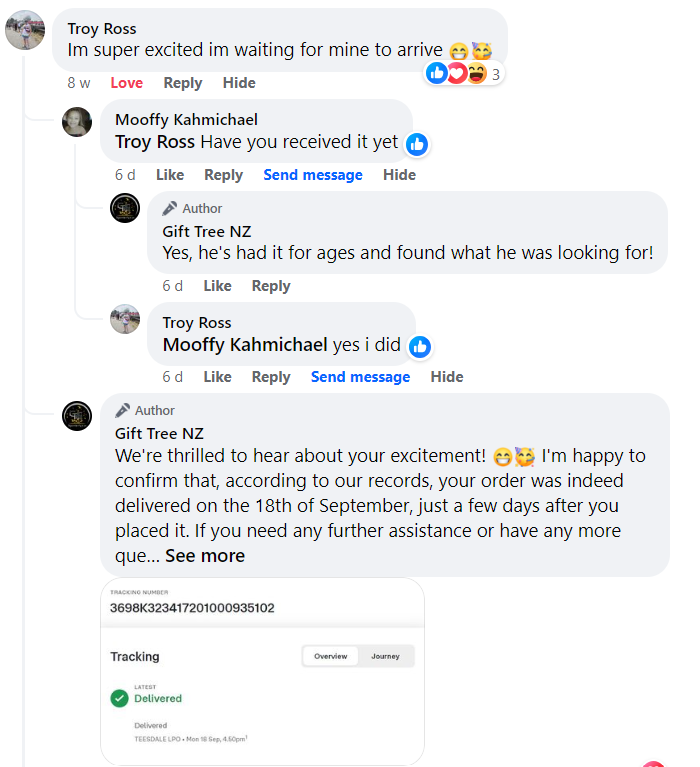The image size is (700, 767).
Task: Expand the comment with See more
Action: (x=205, y=556)
